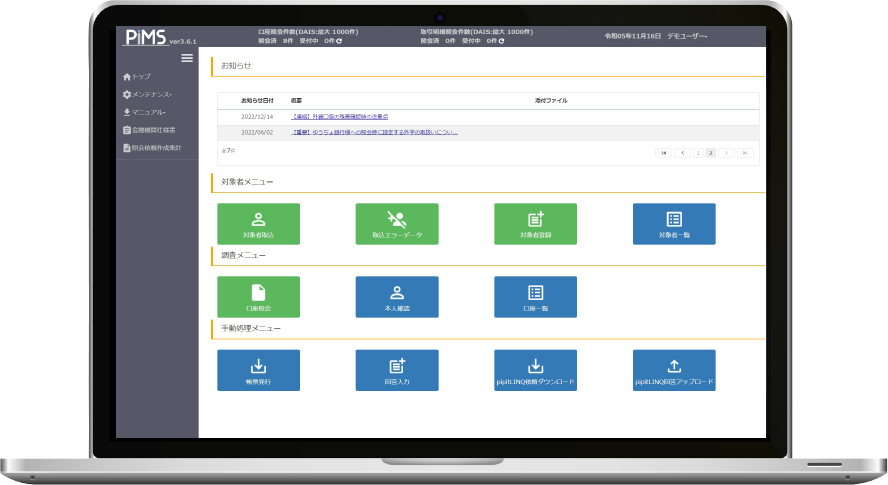Open the 口座一覧 blue list tile

pyautogui.click(x=536, y=297)
